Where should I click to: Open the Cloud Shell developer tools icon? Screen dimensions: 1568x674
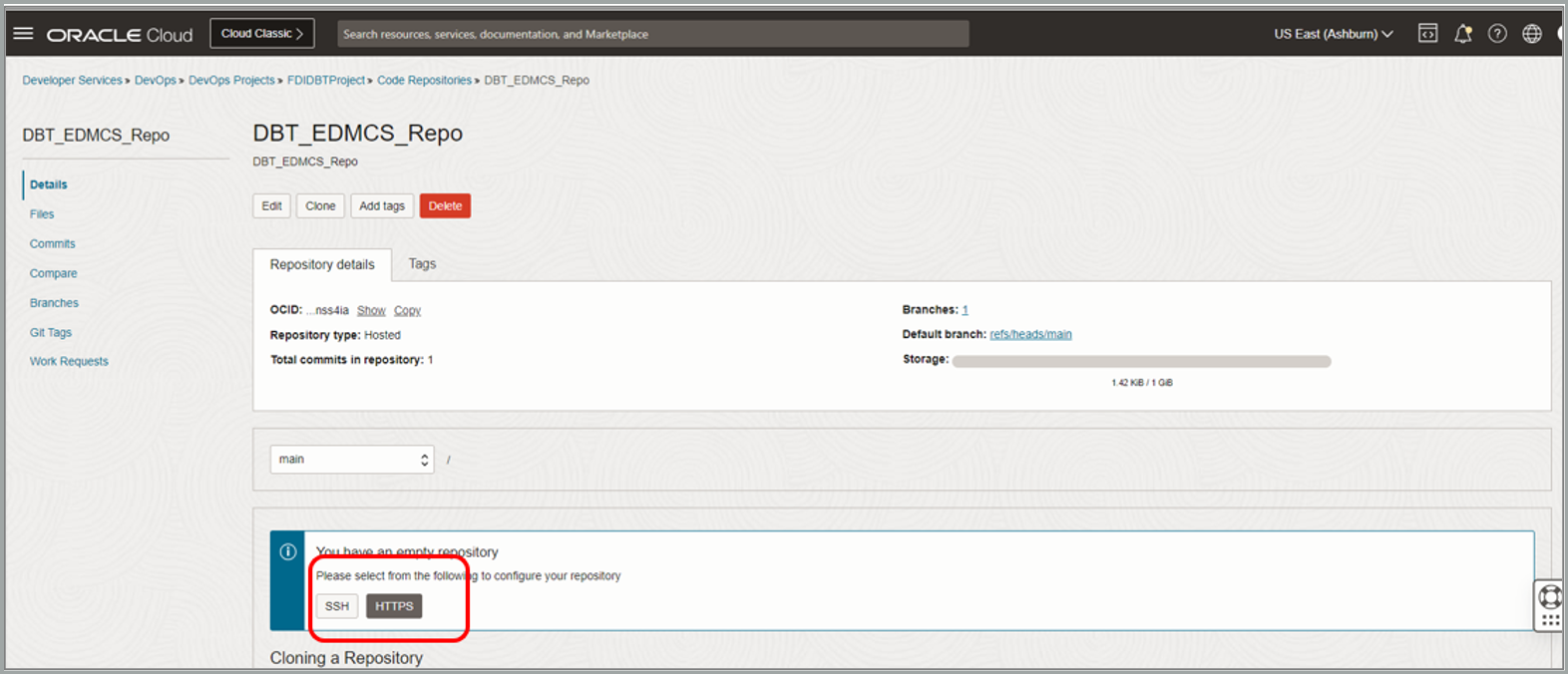[x=1427, y=34]
